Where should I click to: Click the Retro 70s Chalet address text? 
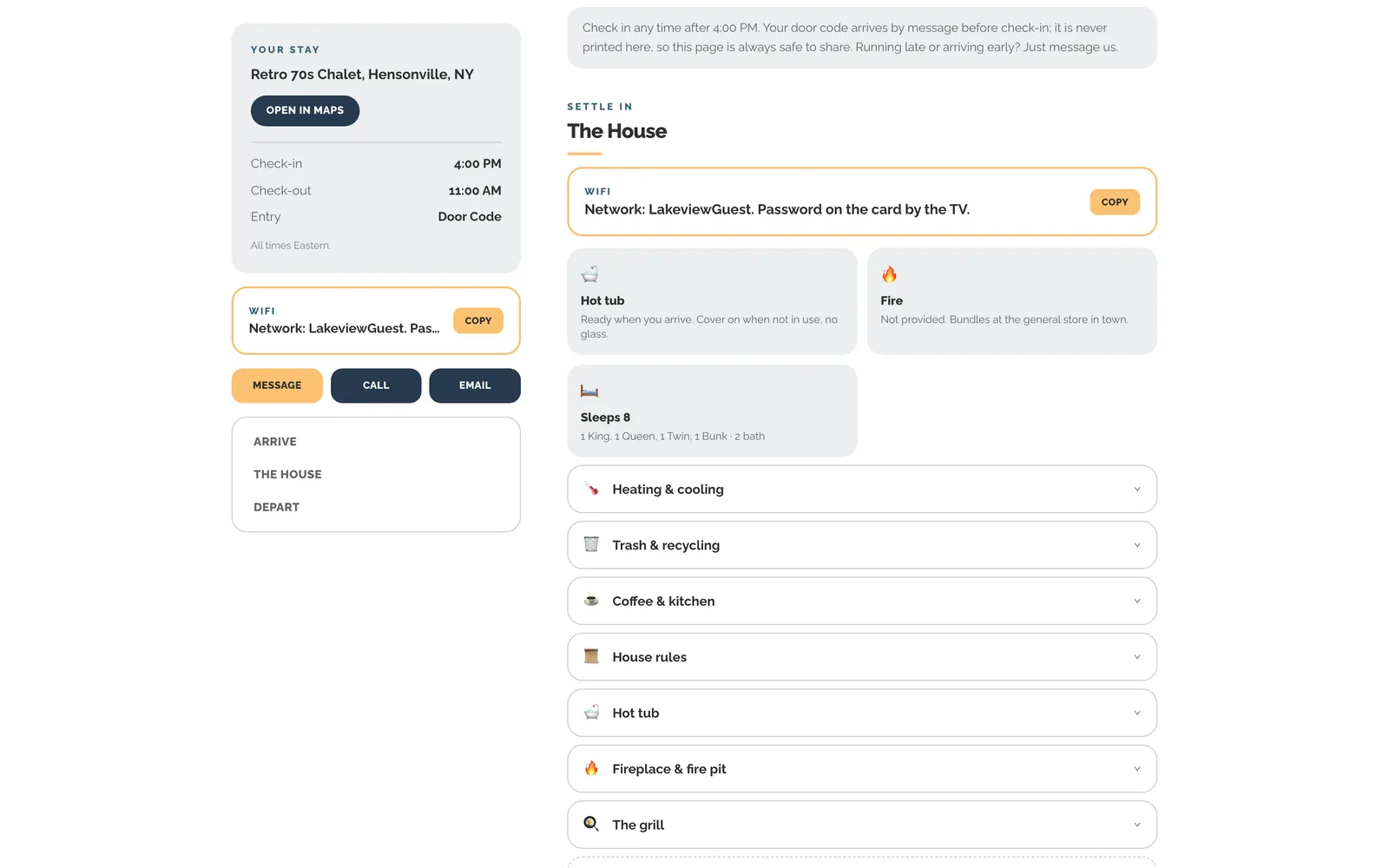[x=362, y=75]
